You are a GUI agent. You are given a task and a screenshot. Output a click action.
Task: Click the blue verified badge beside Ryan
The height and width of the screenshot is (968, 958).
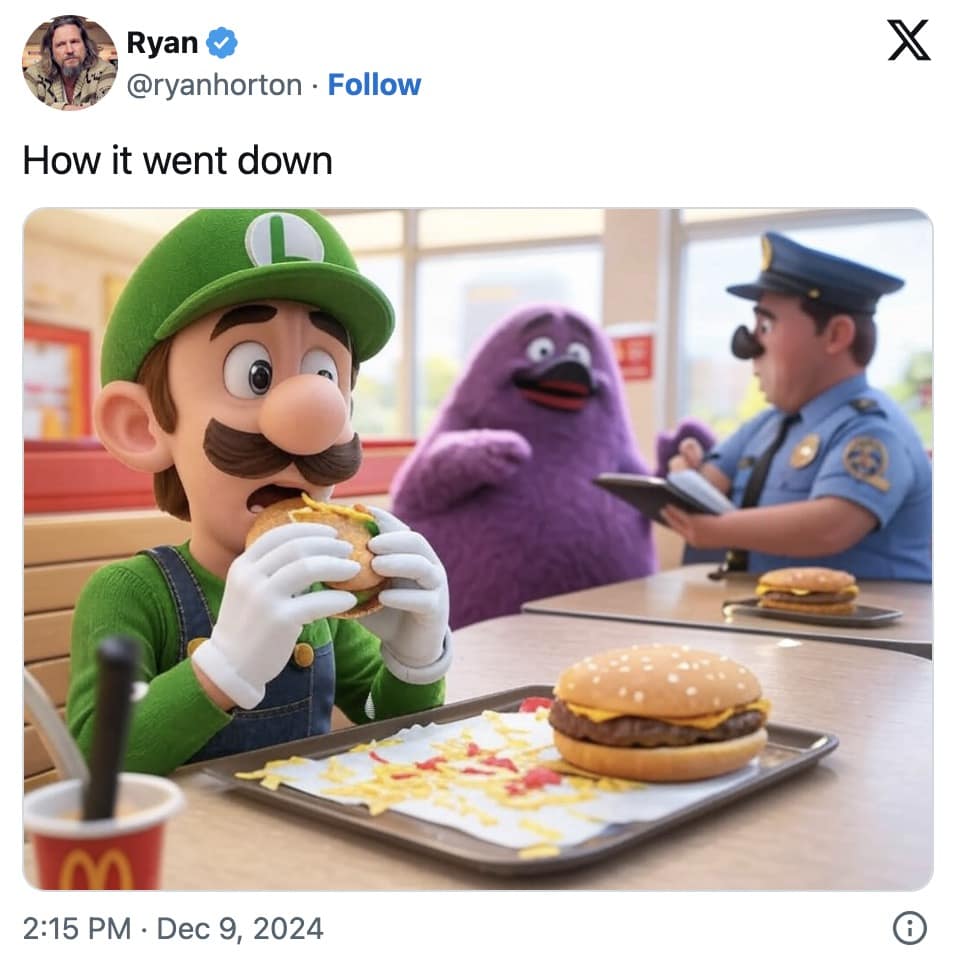tap(221, 43)
